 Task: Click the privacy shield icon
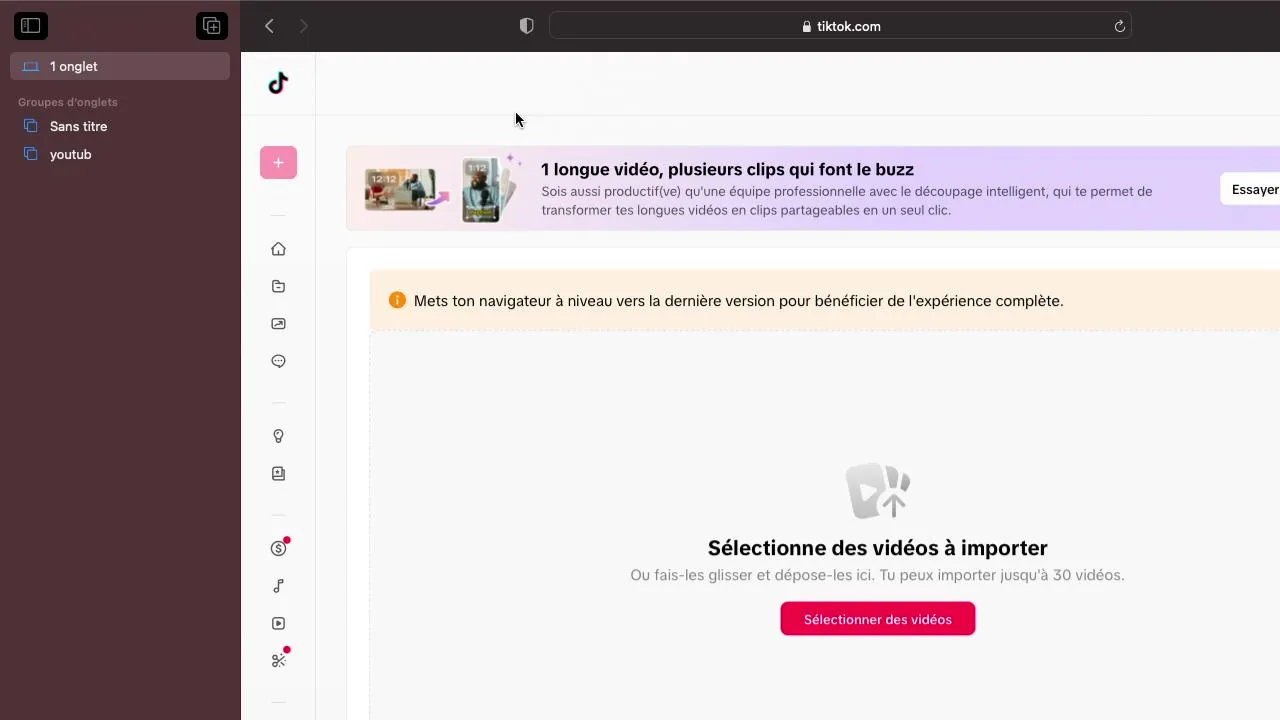[526, 26]
